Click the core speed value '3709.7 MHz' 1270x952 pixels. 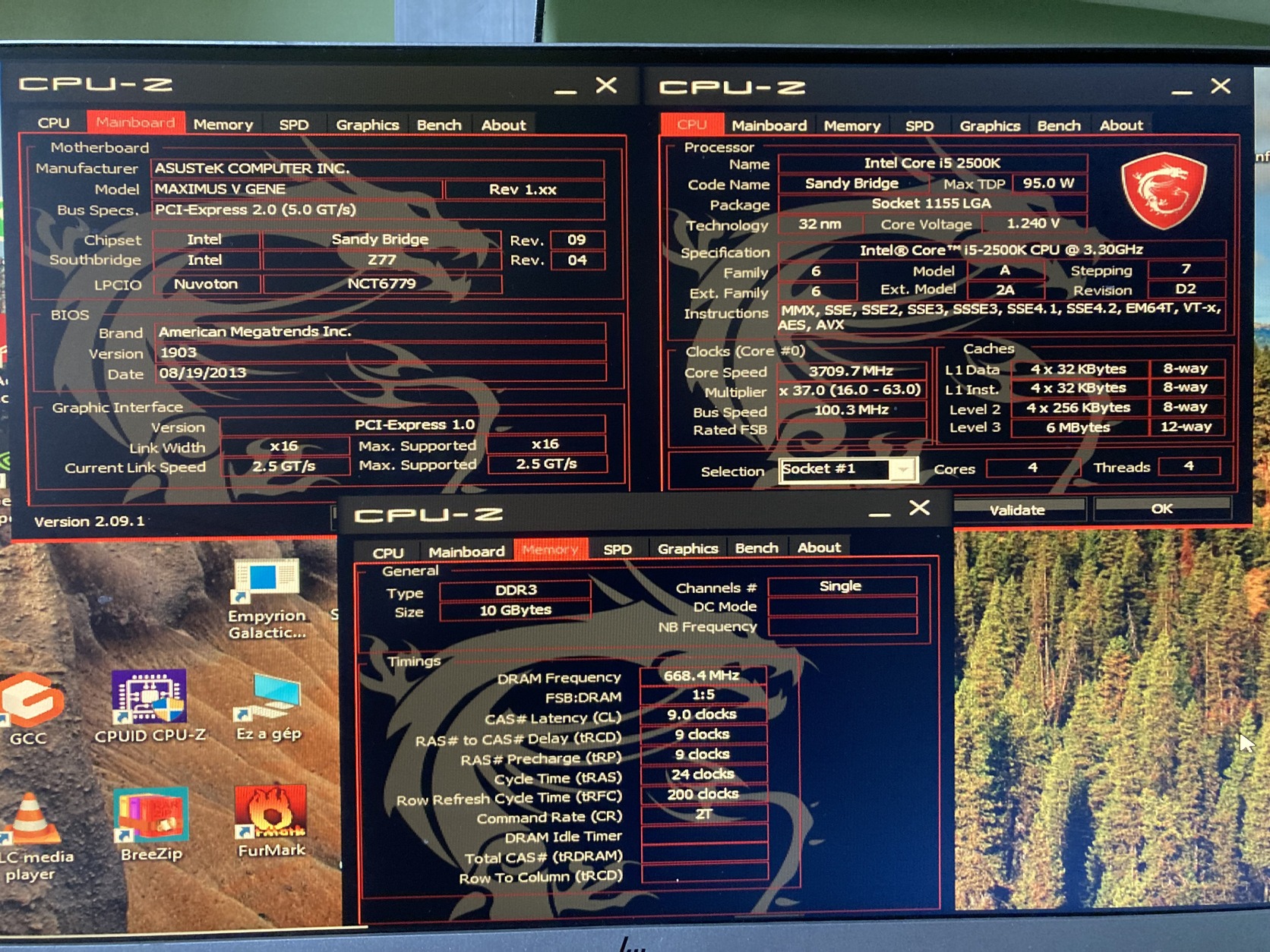coord(851,370)
